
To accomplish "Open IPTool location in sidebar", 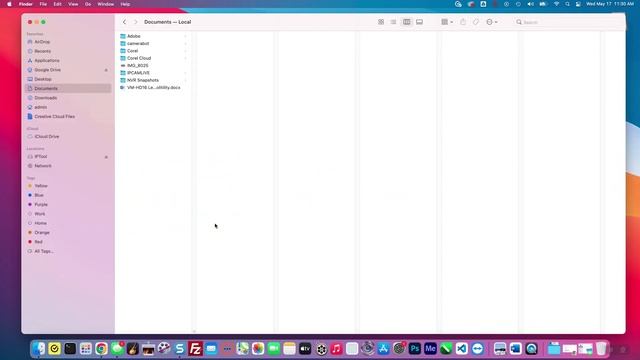I will tap(41, 157).
